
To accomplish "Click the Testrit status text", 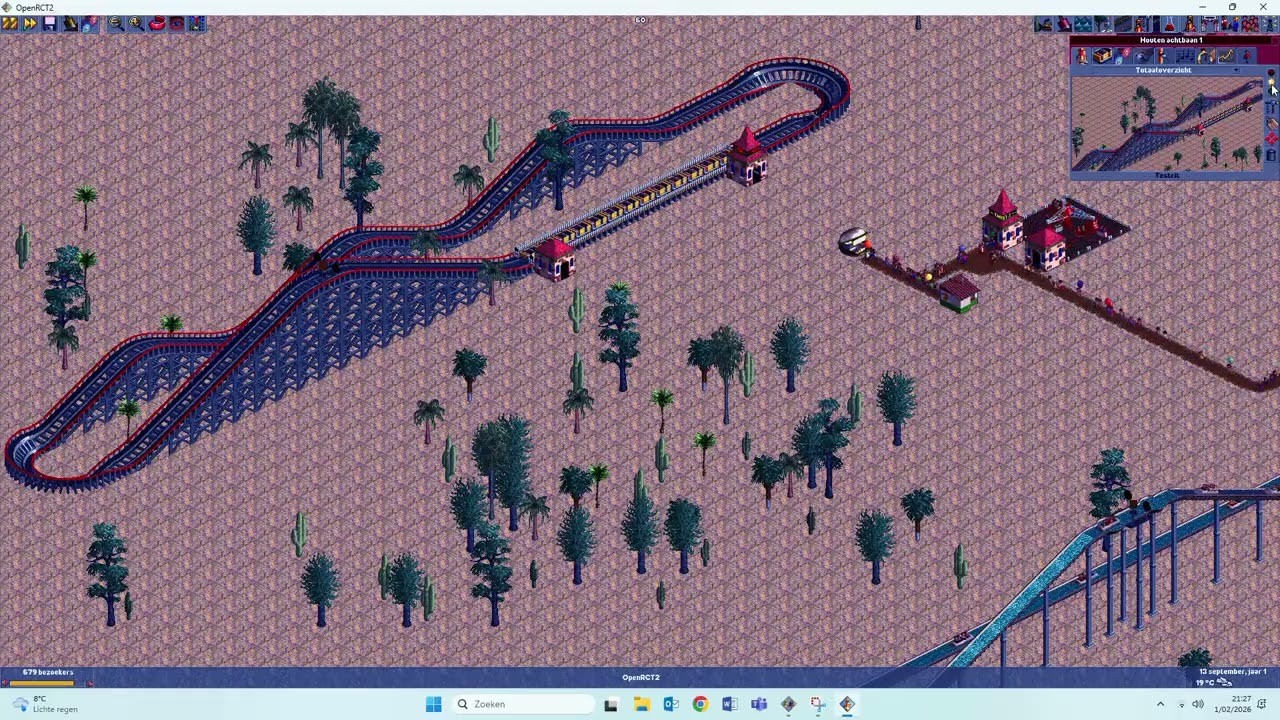I will click(1167, 175).
